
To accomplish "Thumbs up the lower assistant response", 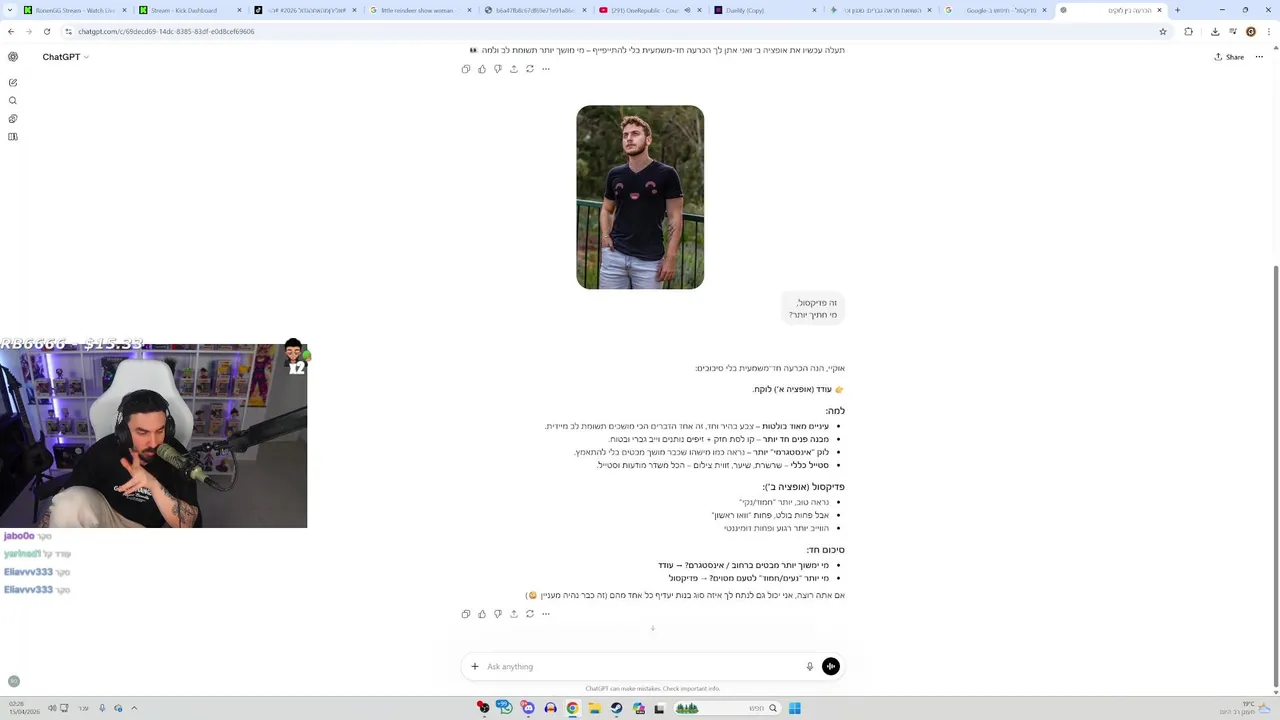I will pos(482,614).
